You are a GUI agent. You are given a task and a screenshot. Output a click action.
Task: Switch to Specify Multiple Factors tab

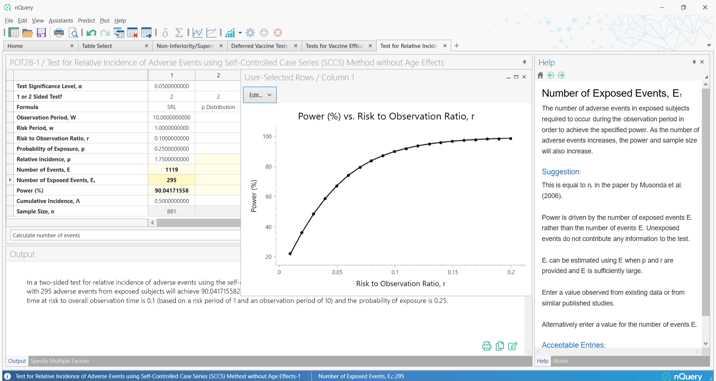pos(59,361)
